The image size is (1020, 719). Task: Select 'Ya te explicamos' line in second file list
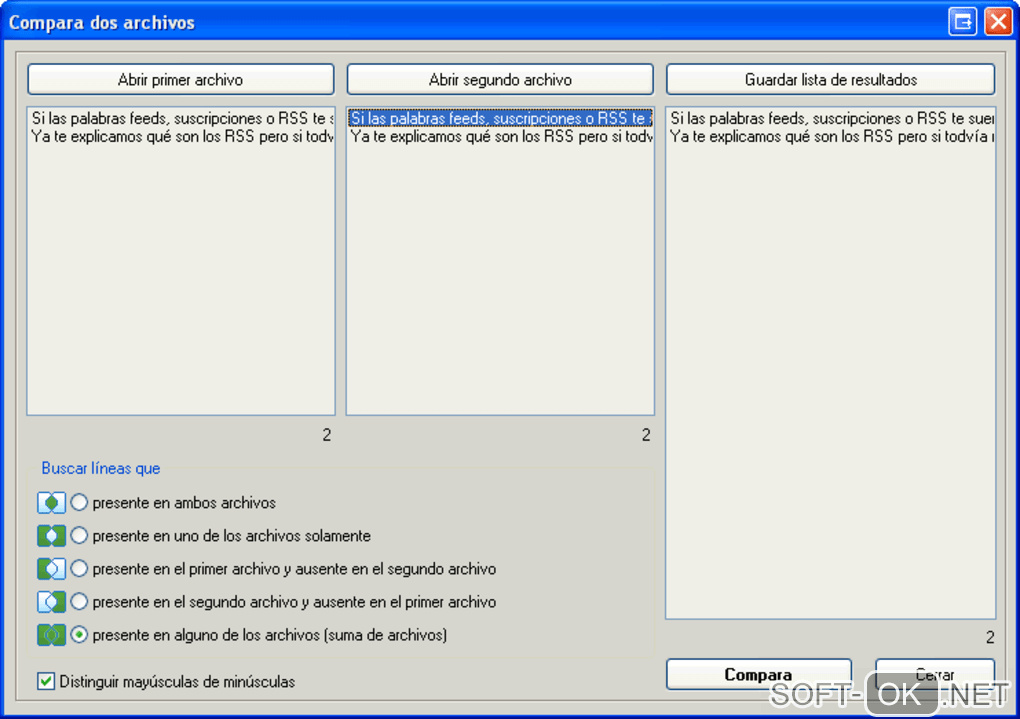[500, 137]
